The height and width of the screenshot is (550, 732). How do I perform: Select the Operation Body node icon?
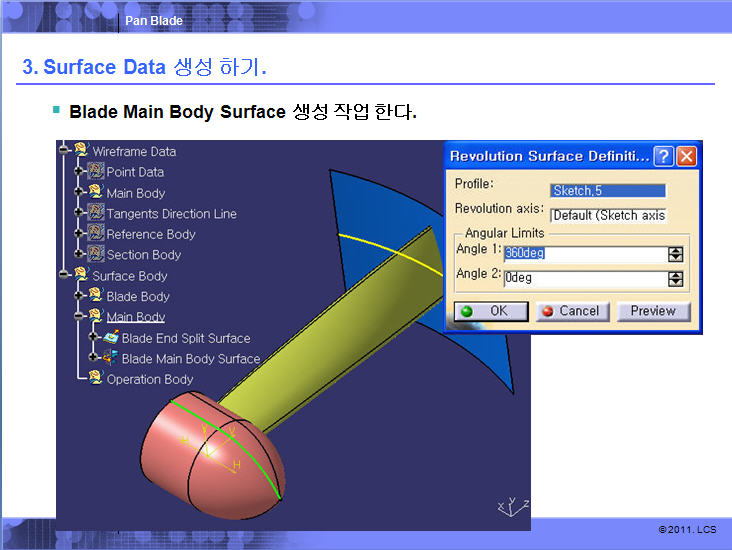click(x=96, y=379)
